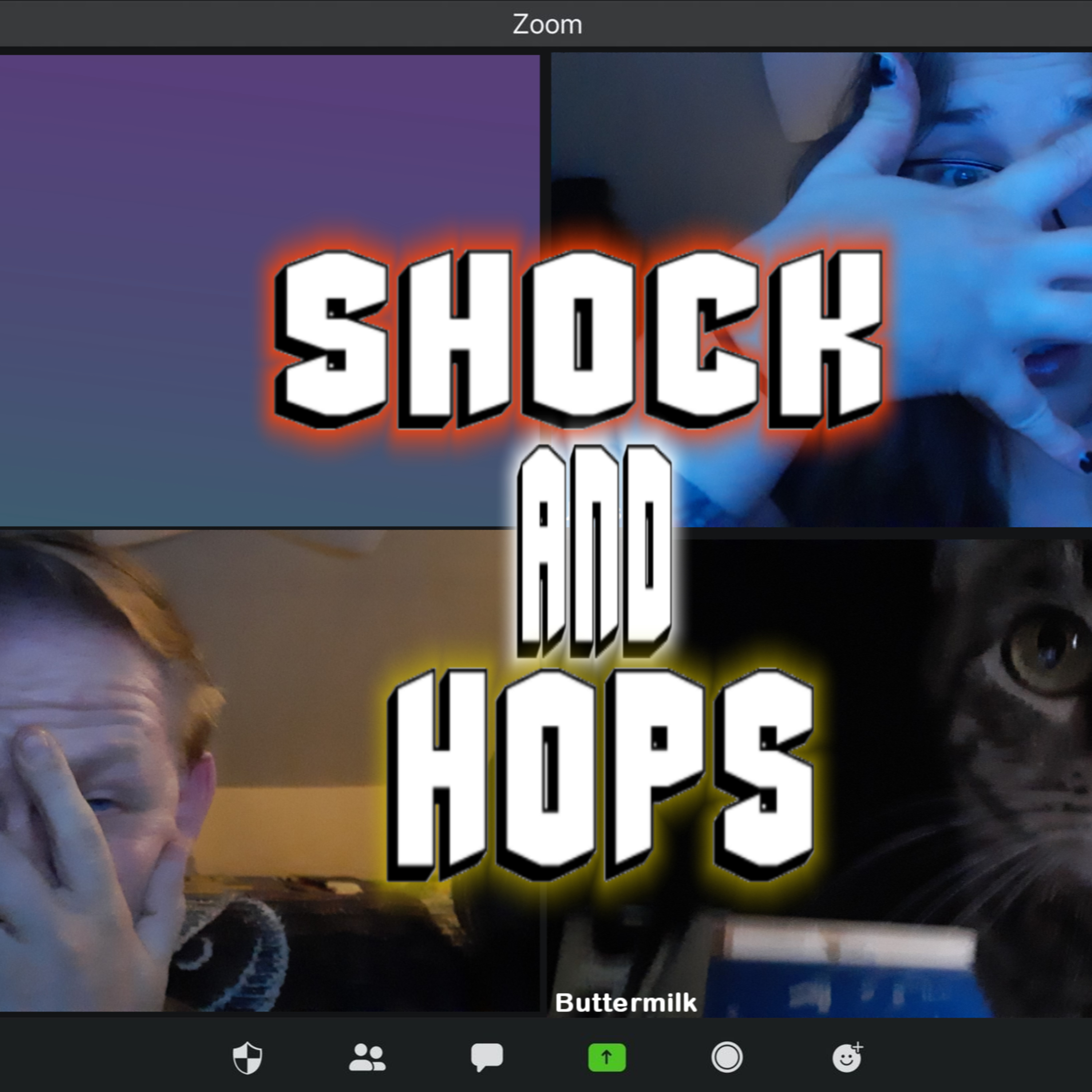Click the Zoom window title text
The image size is (1092, 1092).
click(x=547, y=24)
